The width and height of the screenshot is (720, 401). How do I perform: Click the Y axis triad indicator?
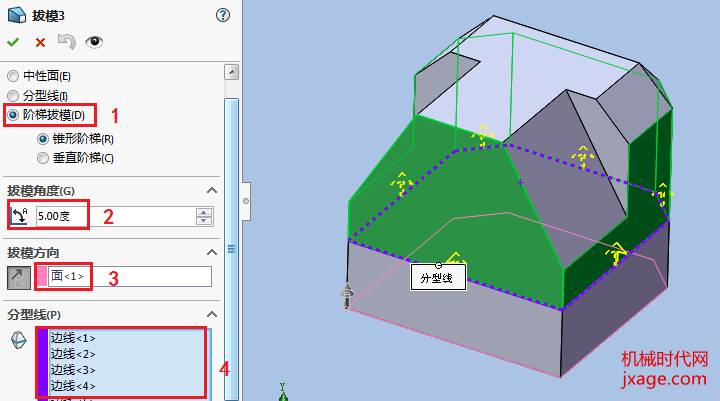pyautogui.click(x=283, y=391)
